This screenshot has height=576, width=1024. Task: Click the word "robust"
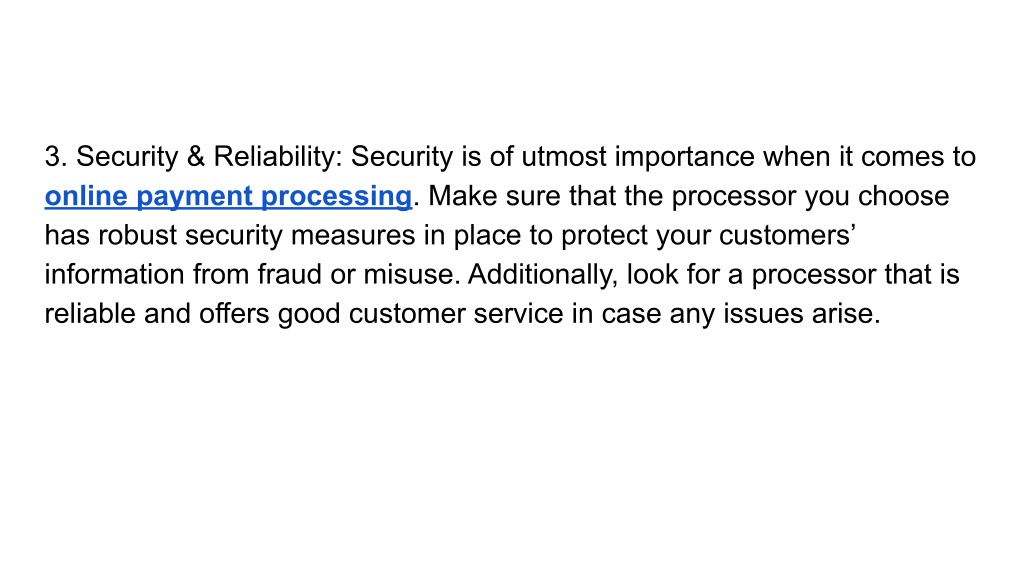coord(137,236)
